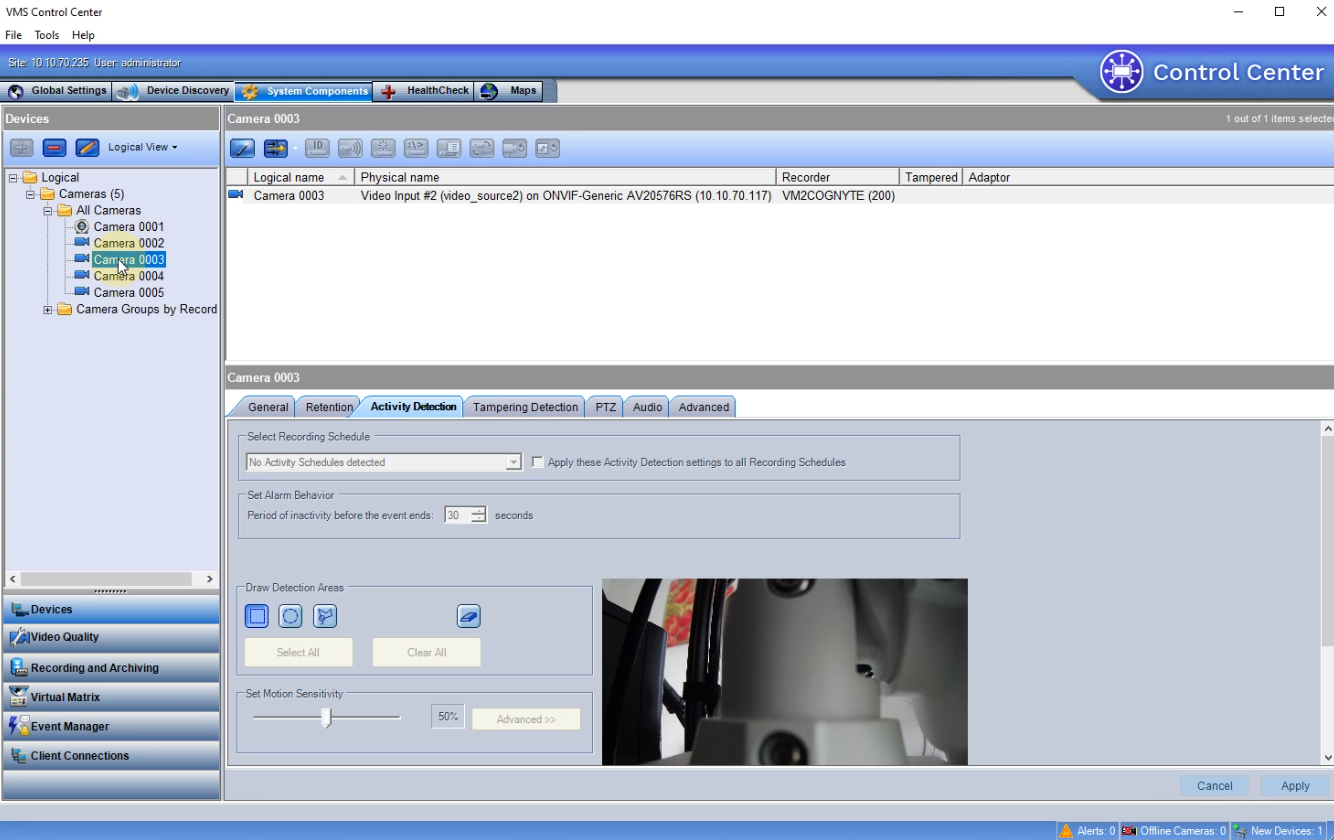This screenshot has width=1334, height=840.
Task: Switch to the Tampering Detection tab
Action: pos(525,407)
